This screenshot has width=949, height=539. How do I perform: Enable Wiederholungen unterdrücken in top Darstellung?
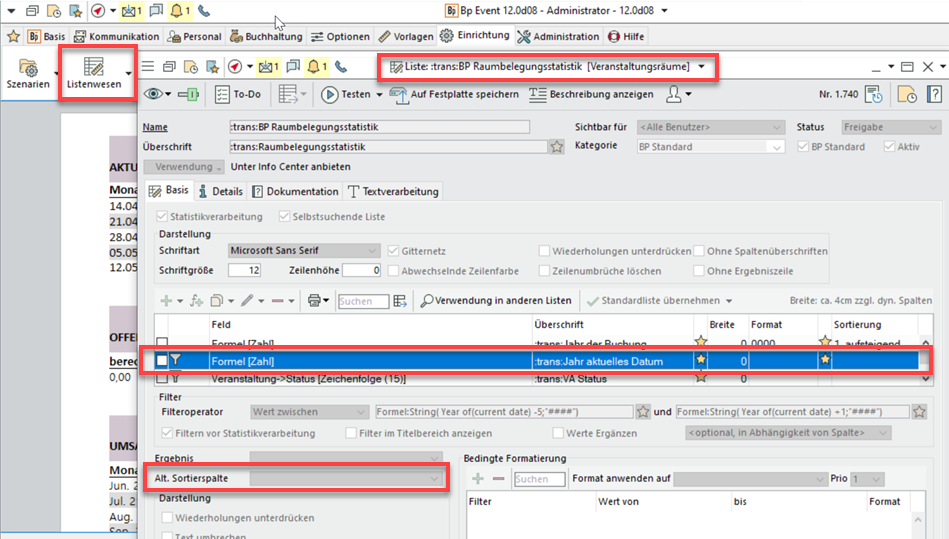click(x=545, y=251)
